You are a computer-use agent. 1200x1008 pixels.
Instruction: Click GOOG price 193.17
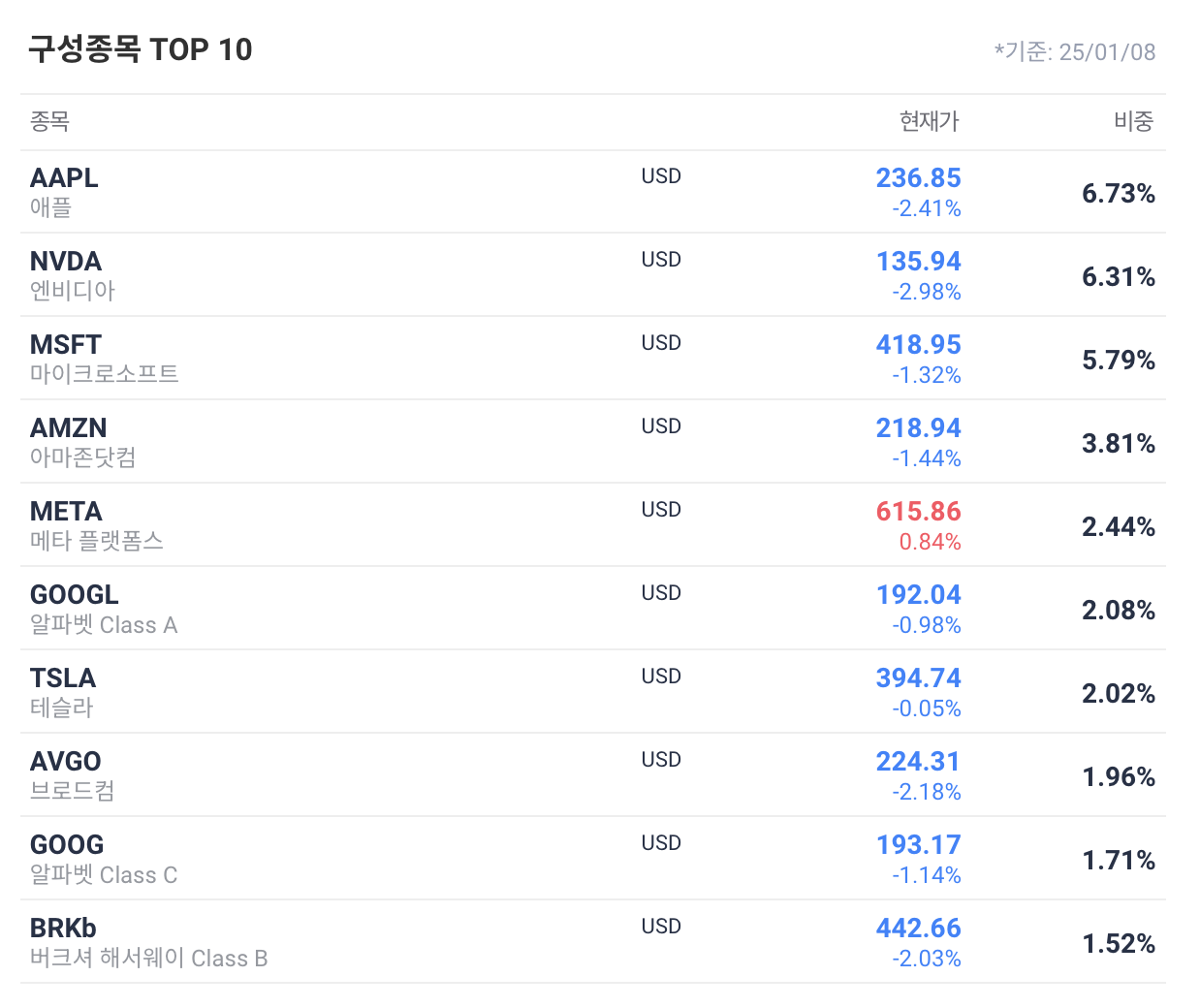(x=918, y=844)
